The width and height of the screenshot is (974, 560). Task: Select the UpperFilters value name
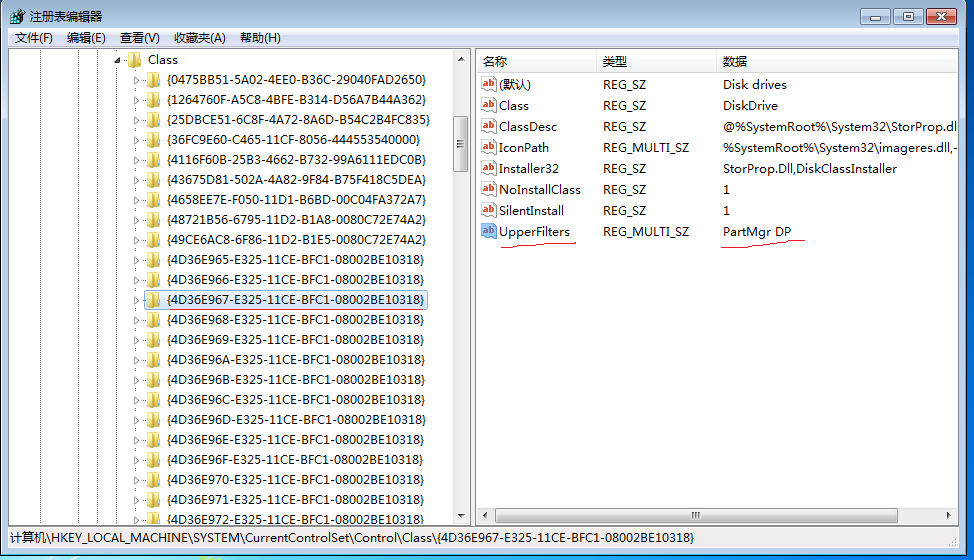click(534, 232)
